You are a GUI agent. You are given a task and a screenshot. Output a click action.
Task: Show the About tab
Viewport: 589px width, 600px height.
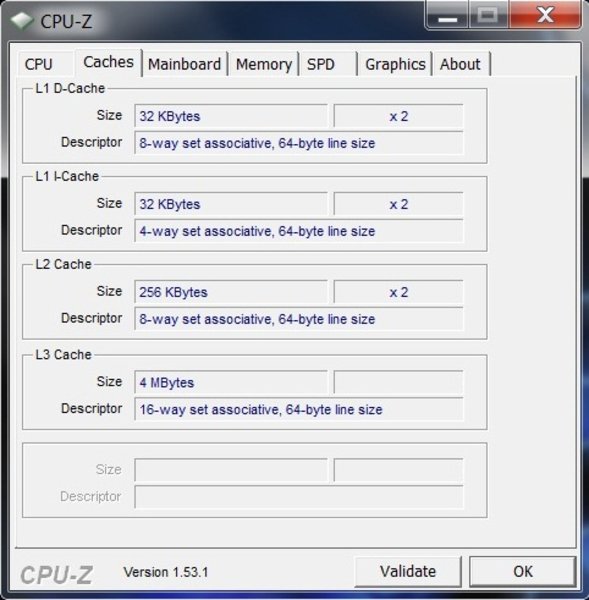click(x=460, y=64)
